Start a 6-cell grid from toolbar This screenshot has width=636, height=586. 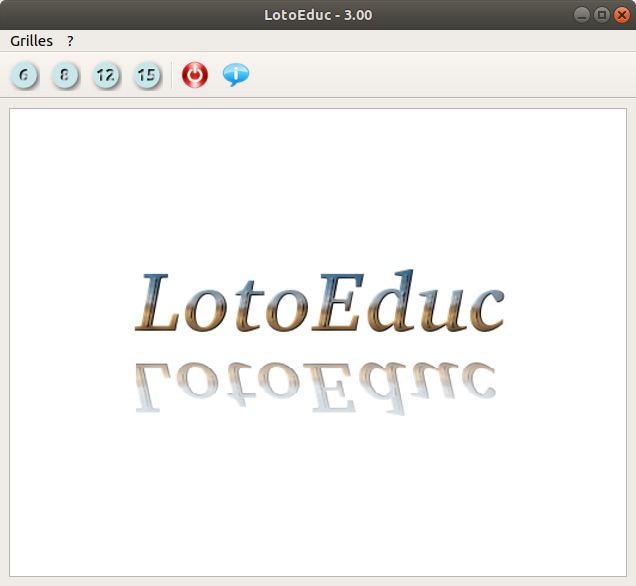click(x=23, y=75)
